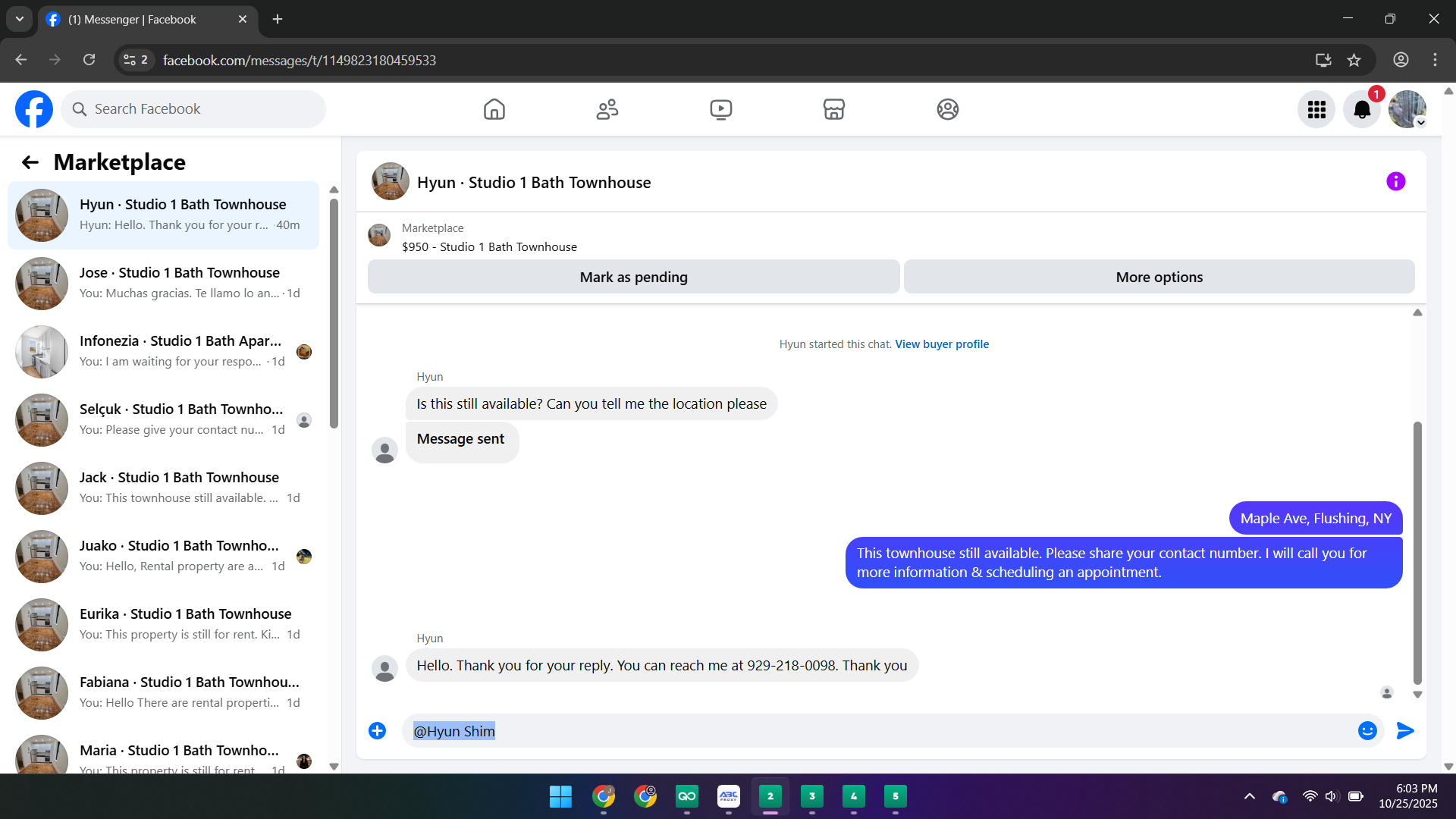Click the plus icon for more actions
This screenshot has width=1456, height=819.
point(377,730)
